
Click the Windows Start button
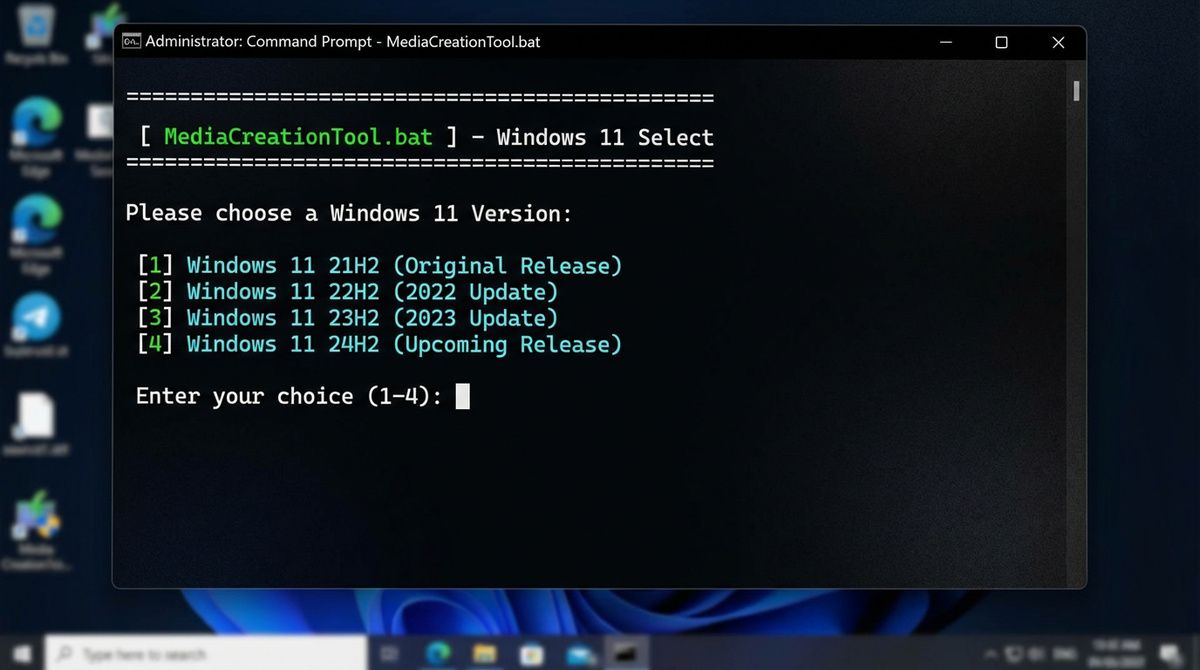(21, 654)
